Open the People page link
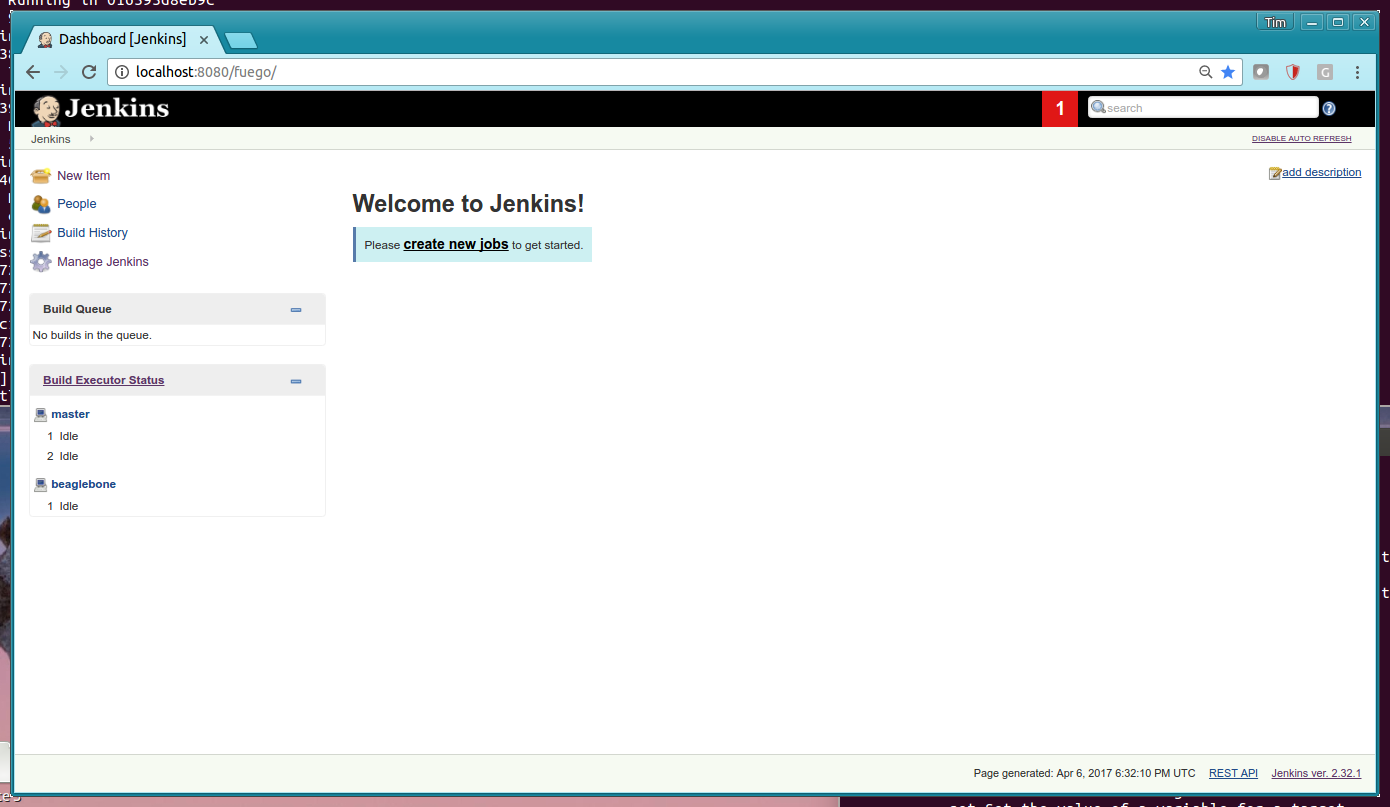The width and height of the screenshot is (1390, 807). (77, 204)
